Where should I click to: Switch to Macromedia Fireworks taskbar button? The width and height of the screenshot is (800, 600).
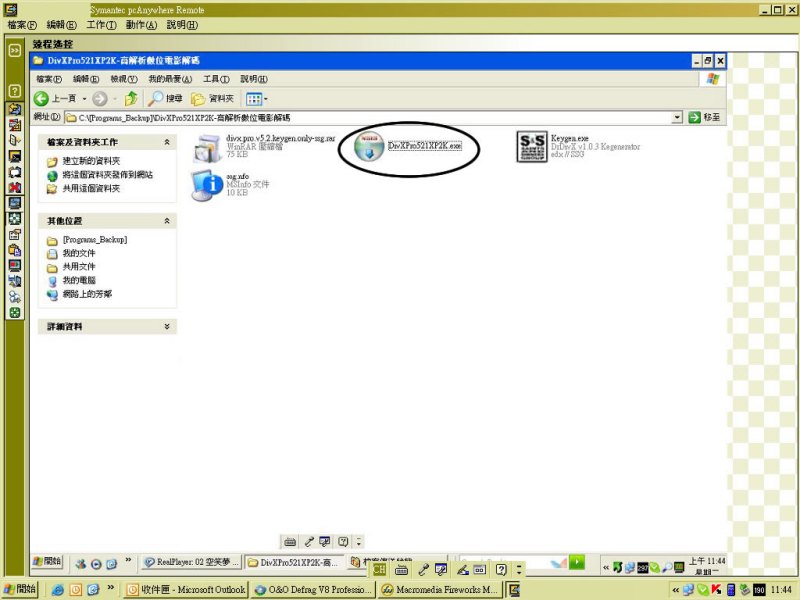(x=440, y=590)
